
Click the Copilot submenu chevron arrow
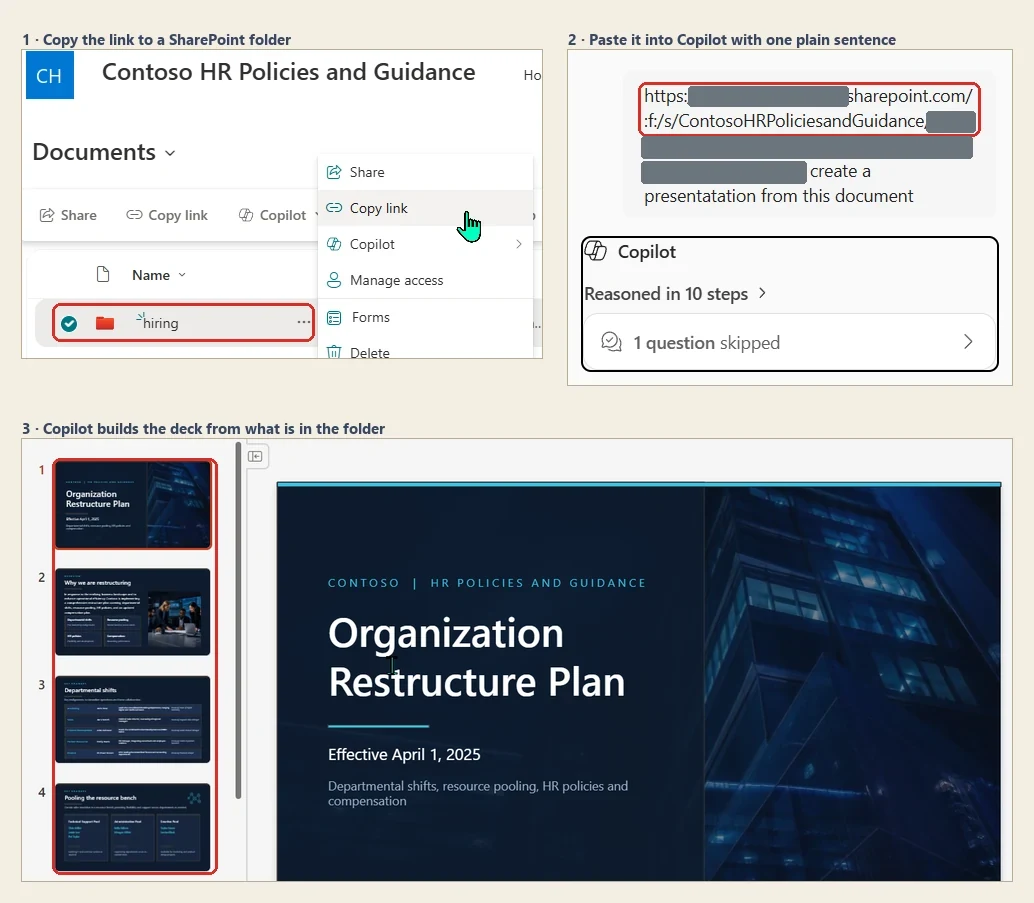coord(519,244)
